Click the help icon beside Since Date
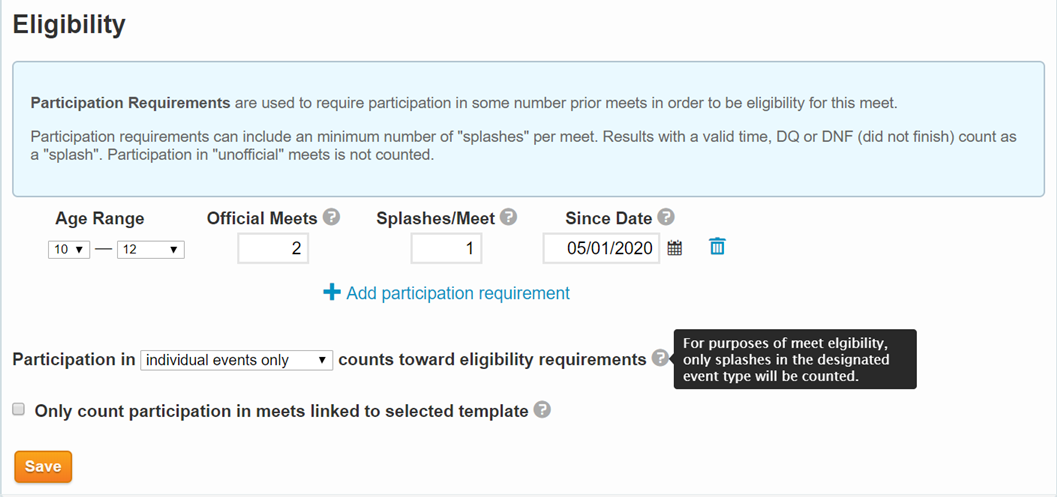Image resolution: width=1057 pixels, height=497 pixels. coord(666,217)
